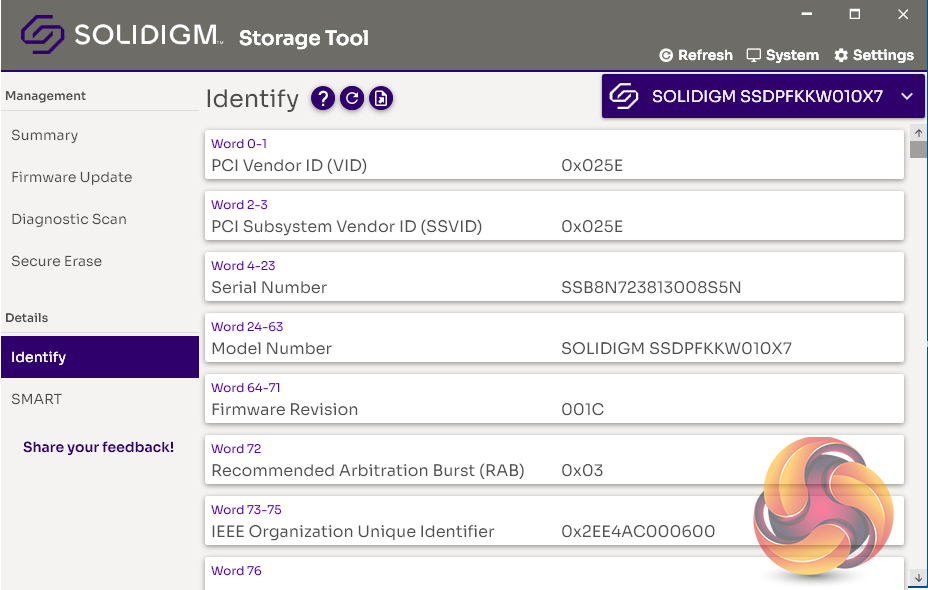Open Secure Erase in sidebar
The image size is (928, 590).
coord(56,261)
